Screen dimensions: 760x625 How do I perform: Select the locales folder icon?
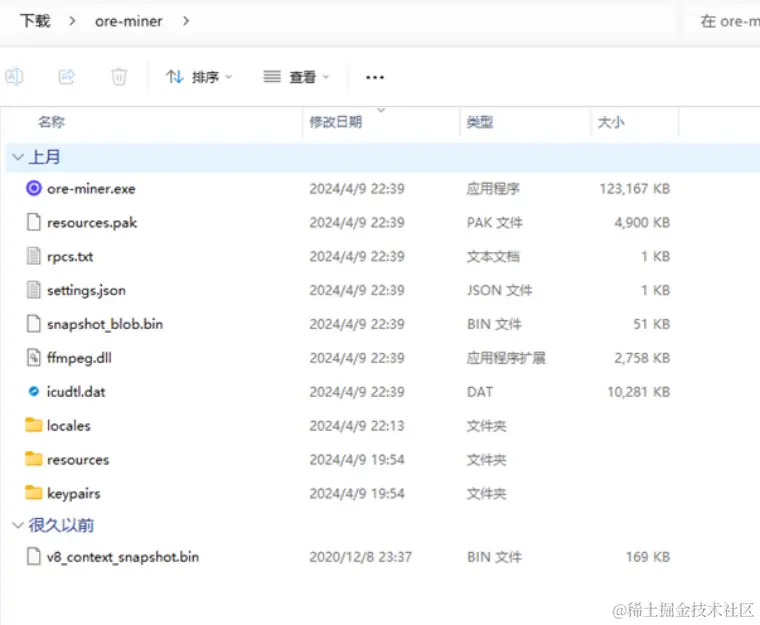pos(33,425)
